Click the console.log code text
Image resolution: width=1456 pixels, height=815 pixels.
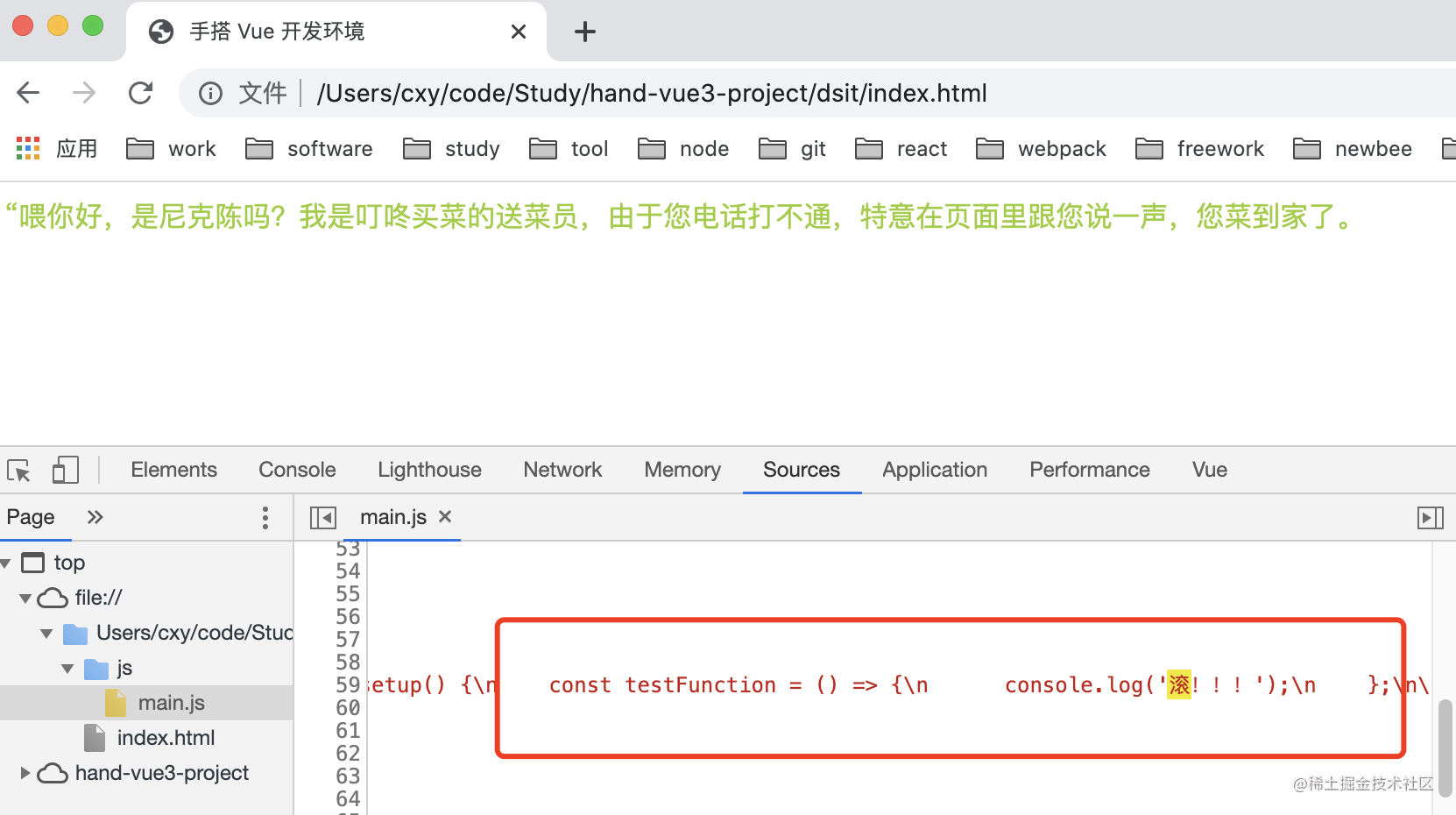1074,684
